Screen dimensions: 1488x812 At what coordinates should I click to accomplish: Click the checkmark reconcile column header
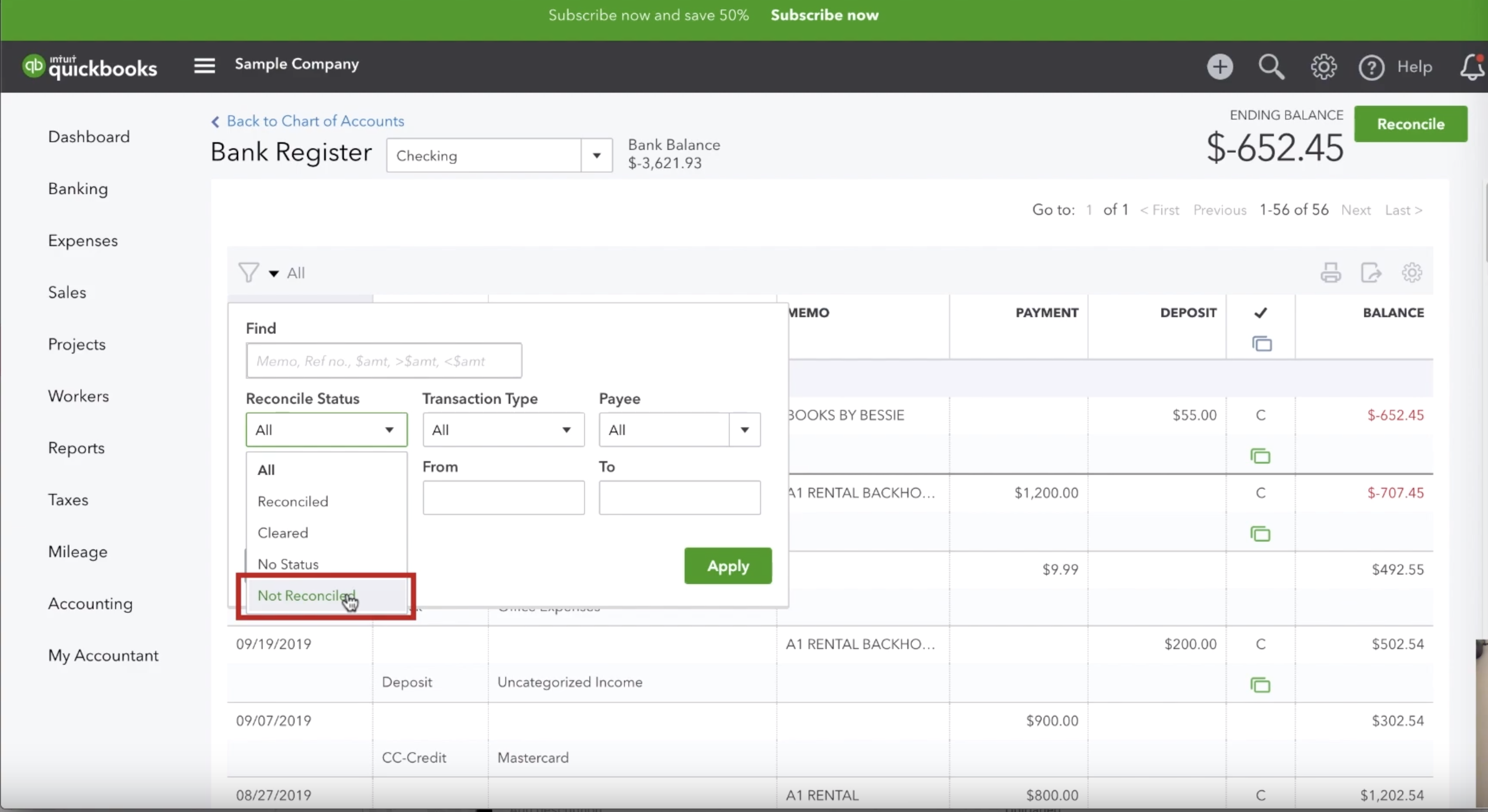[x=1261, y=313]
